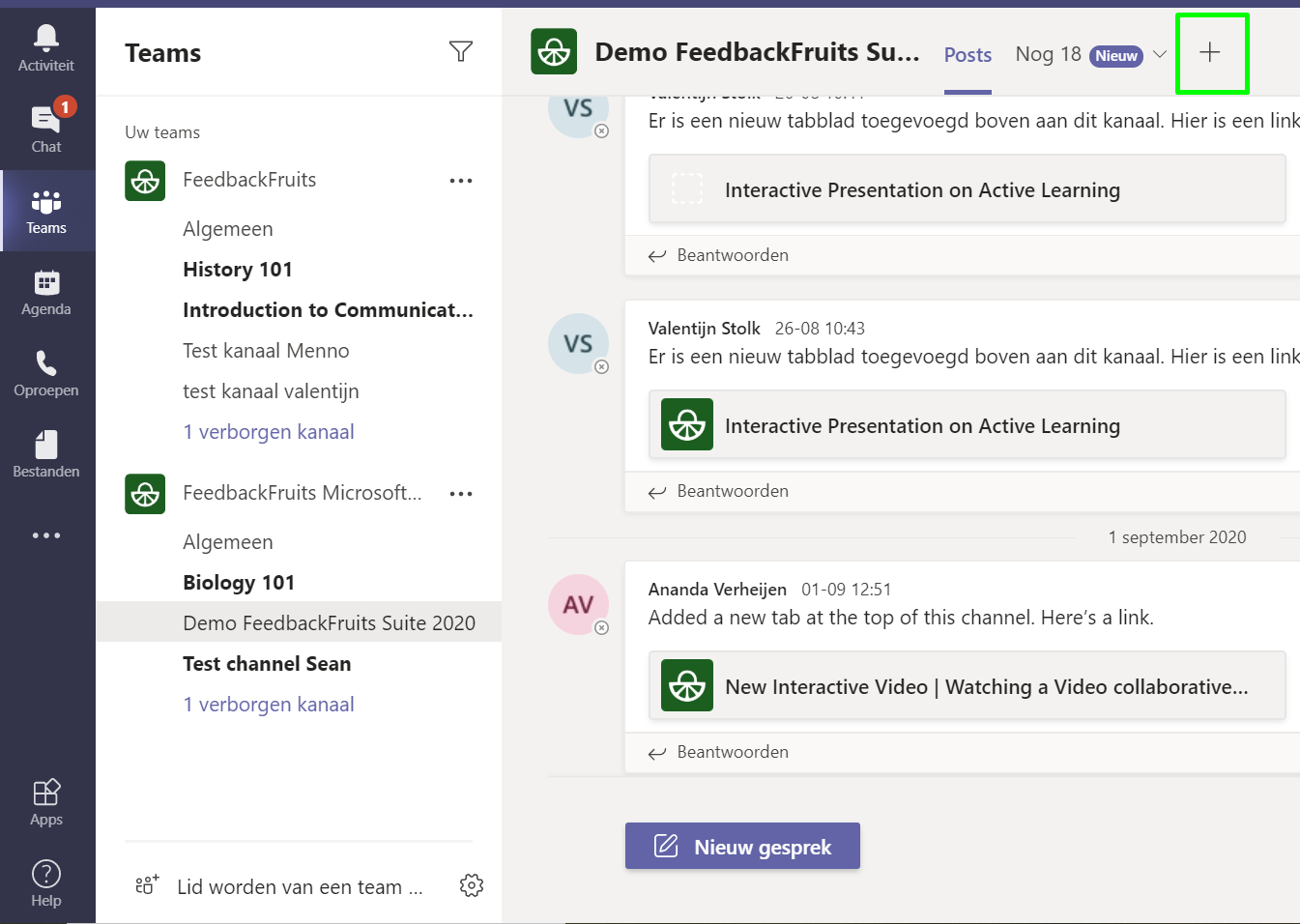Click Lid worden van een team
The image size is (1300, 924).
click(x=300, y=887)
